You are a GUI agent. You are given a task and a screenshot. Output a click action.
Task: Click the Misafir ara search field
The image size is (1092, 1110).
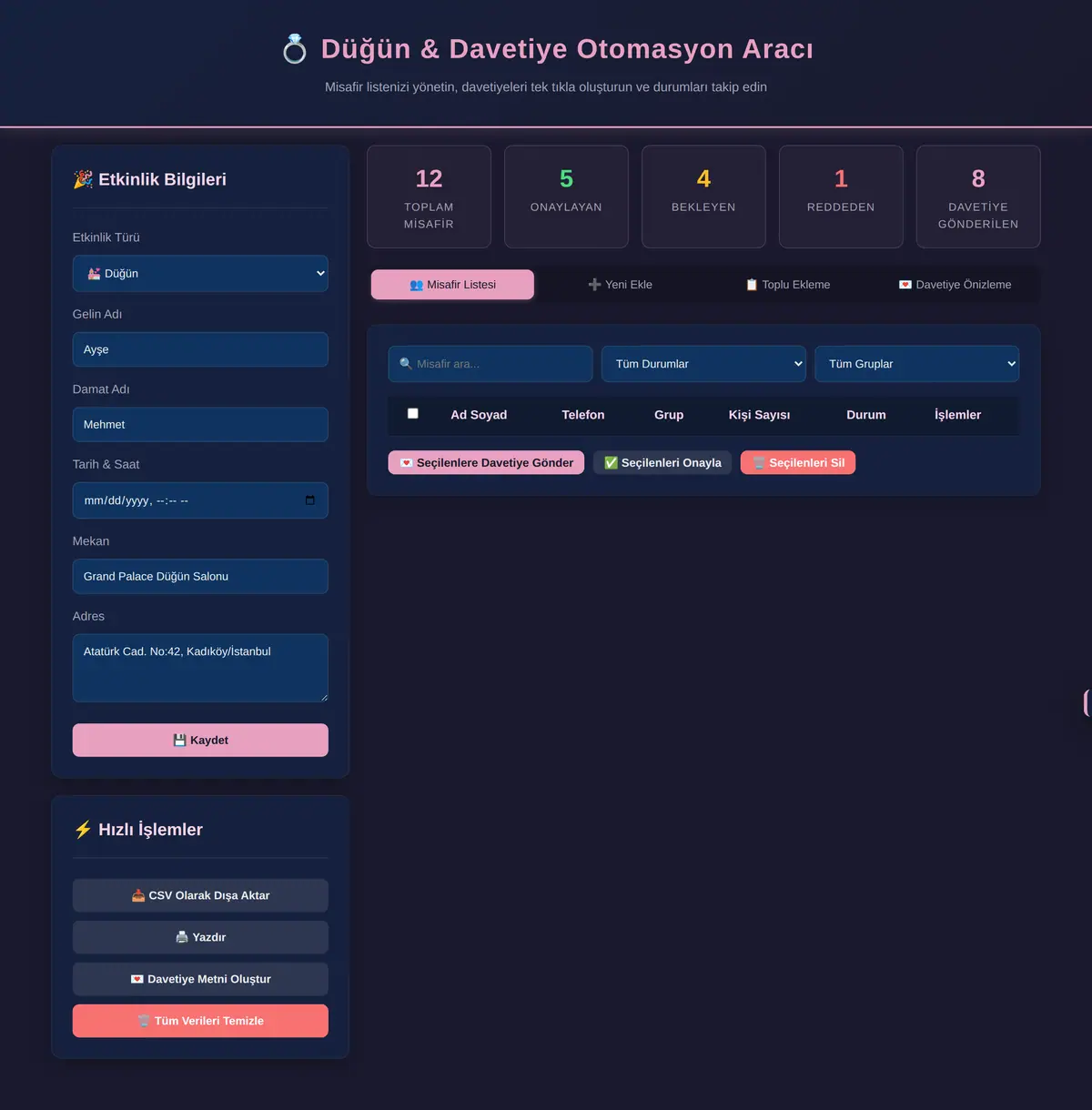pos(490,364)
